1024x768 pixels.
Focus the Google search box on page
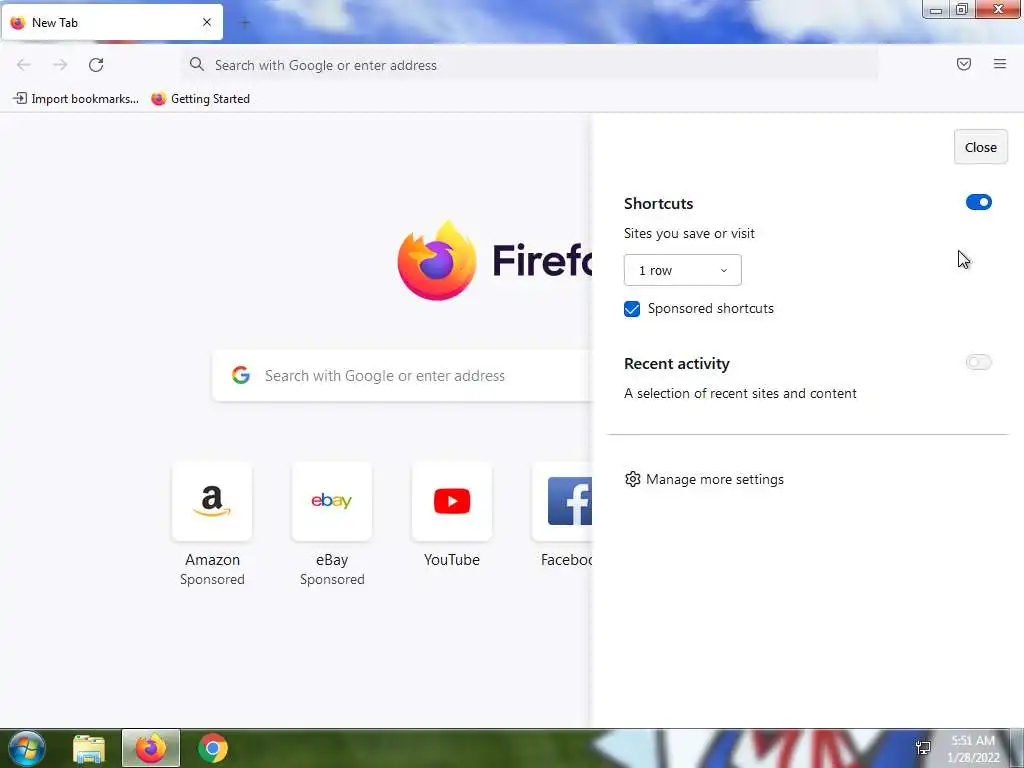pos(402,376)
